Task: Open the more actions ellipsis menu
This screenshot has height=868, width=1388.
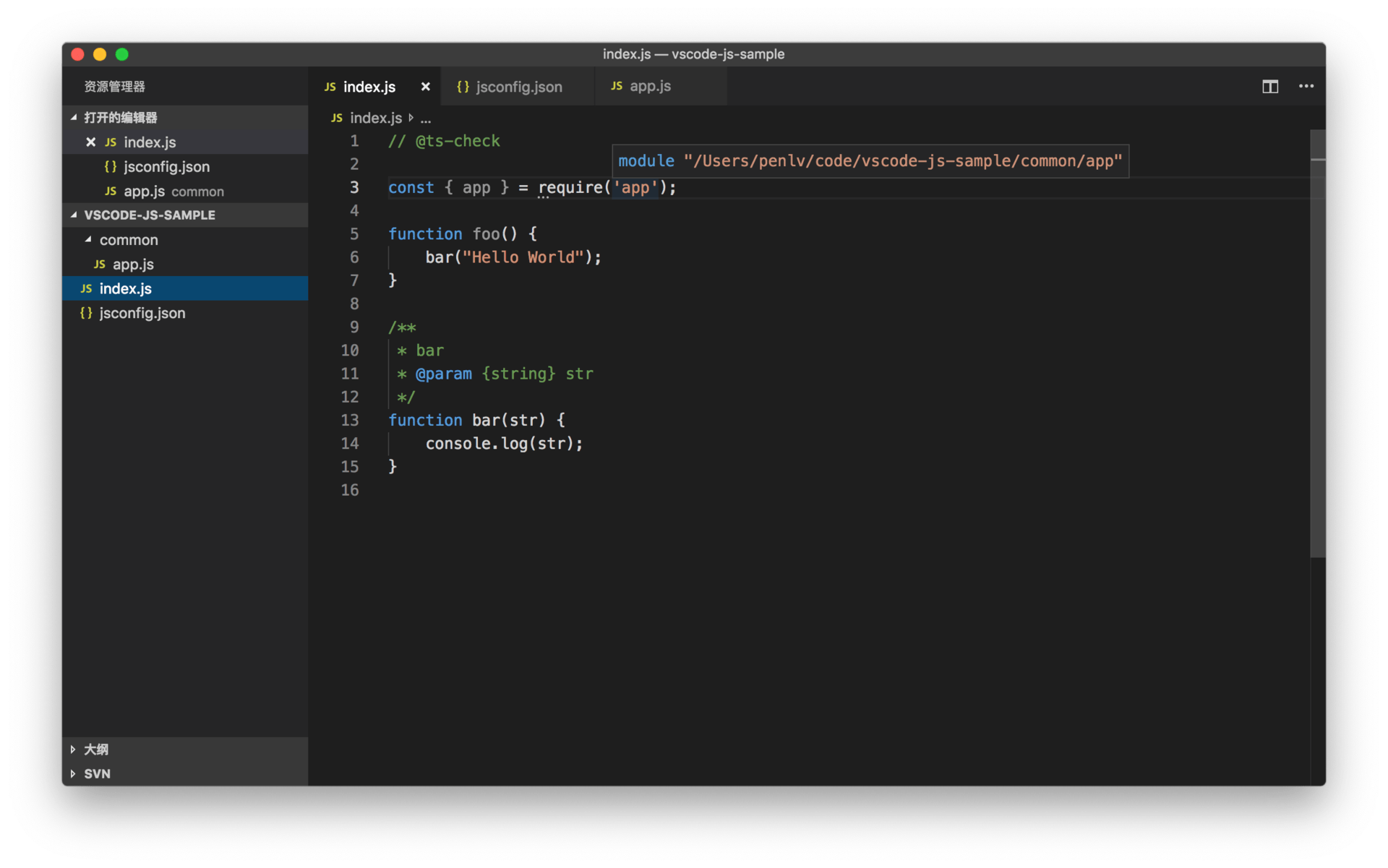Action: [x=1306, y=86]
